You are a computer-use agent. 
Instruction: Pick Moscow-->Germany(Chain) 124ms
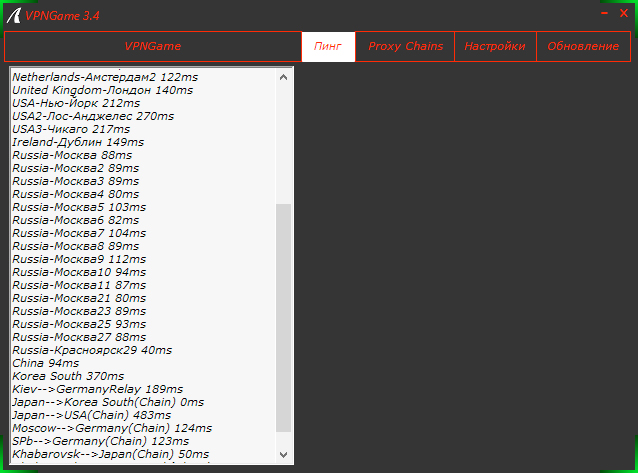[x=112, y=429]
